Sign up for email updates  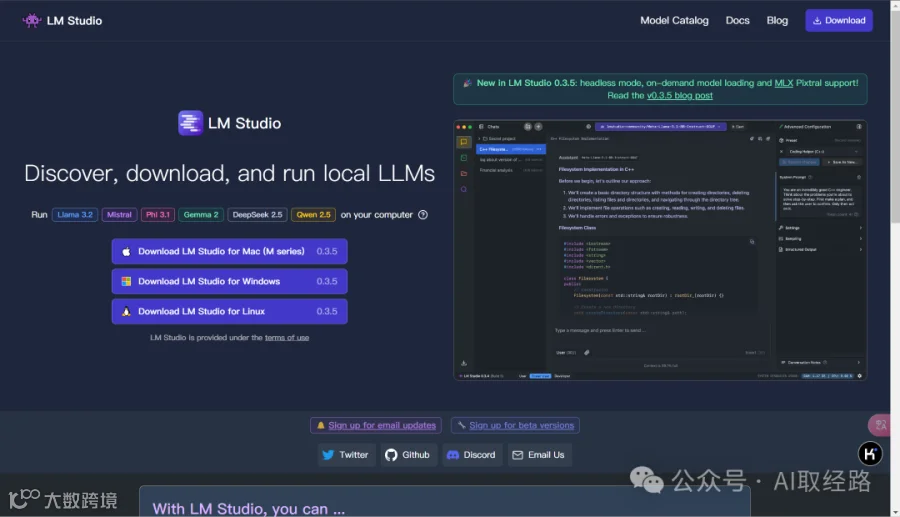(376, 425)
